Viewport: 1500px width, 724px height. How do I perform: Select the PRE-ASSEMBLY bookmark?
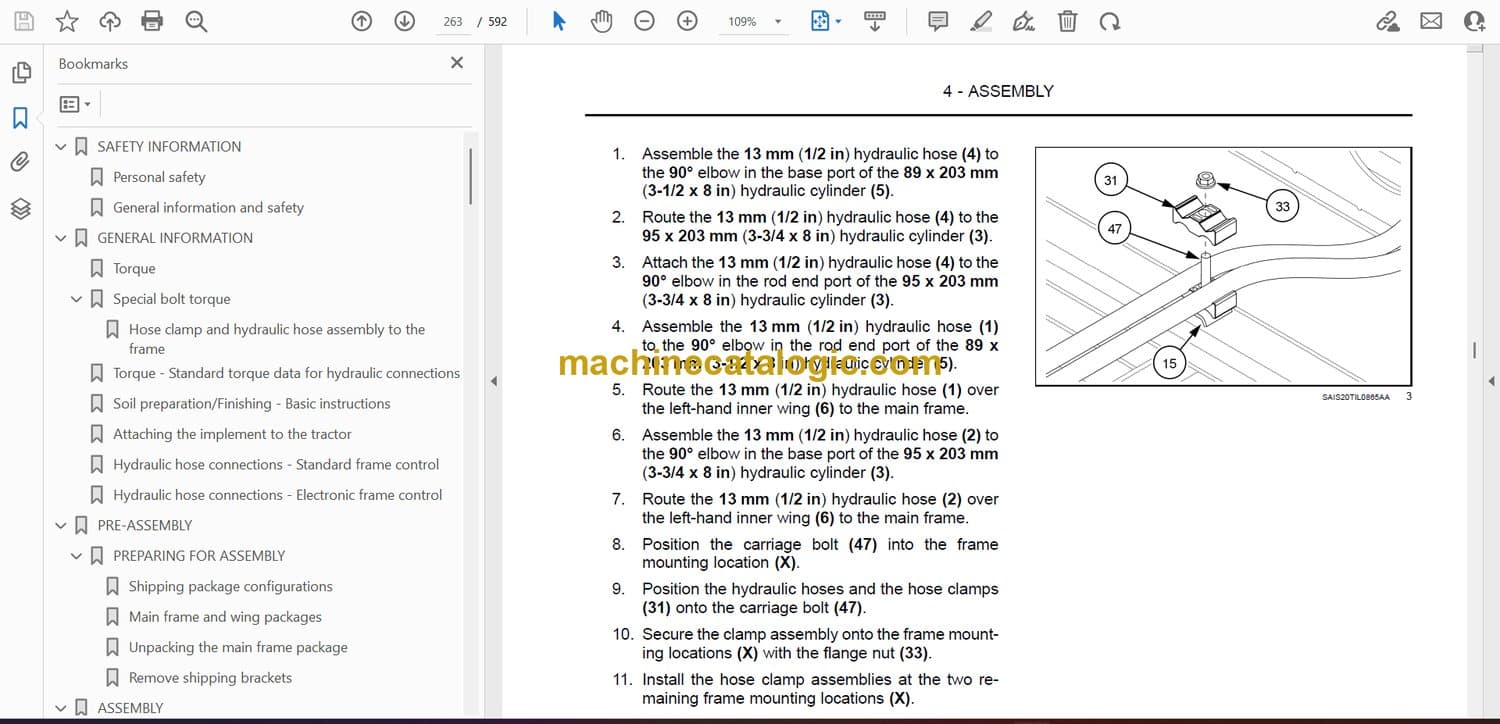click(x=145, y=525)
